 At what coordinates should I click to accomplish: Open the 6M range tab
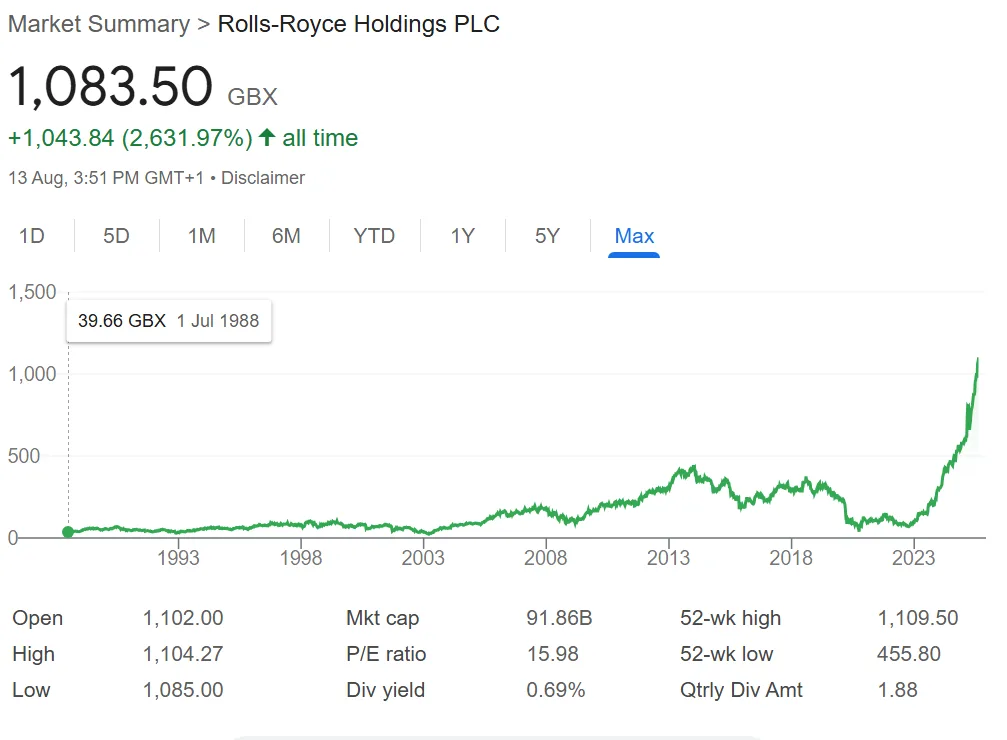coord(286,236)
